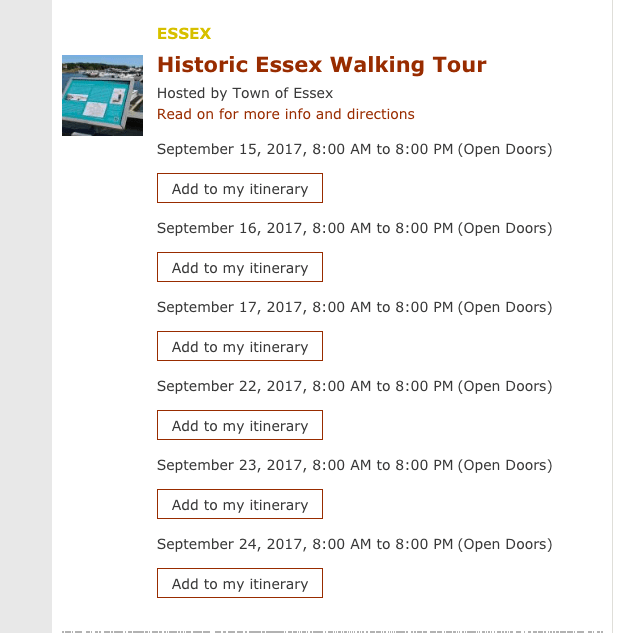
Task: Select the September 23, 2017 date text
Action: 230,466
